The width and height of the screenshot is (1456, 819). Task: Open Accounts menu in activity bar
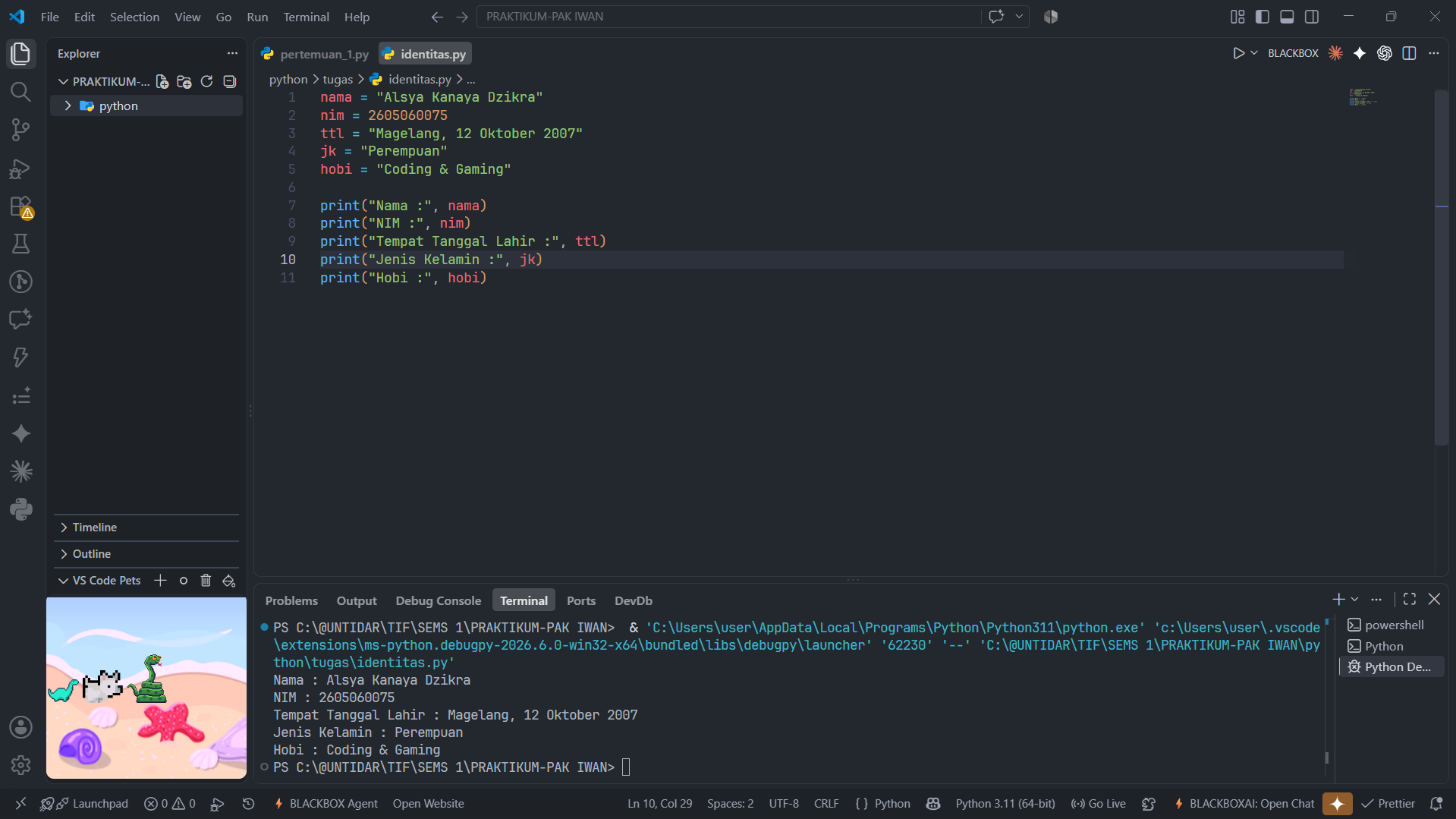click(x=20, y=727)
